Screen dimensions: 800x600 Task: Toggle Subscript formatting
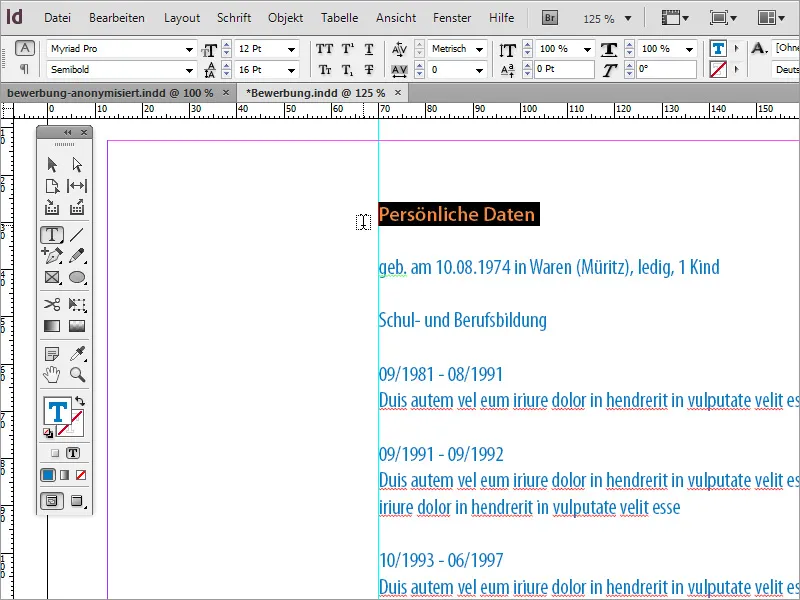click(348, 70)
